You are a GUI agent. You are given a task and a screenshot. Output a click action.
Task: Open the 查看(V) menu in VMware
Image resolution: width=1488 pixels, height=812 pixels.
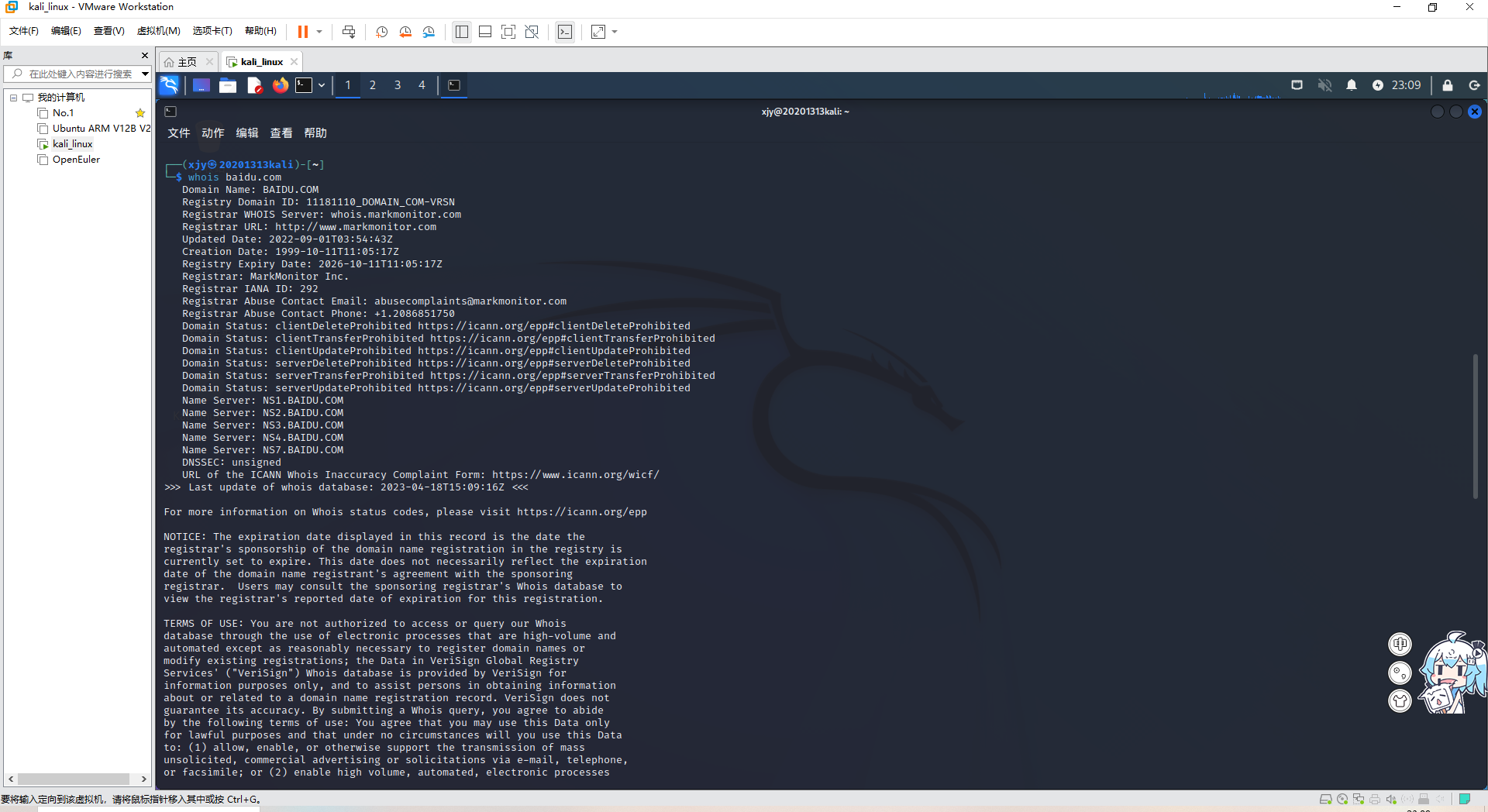(109, 31)
